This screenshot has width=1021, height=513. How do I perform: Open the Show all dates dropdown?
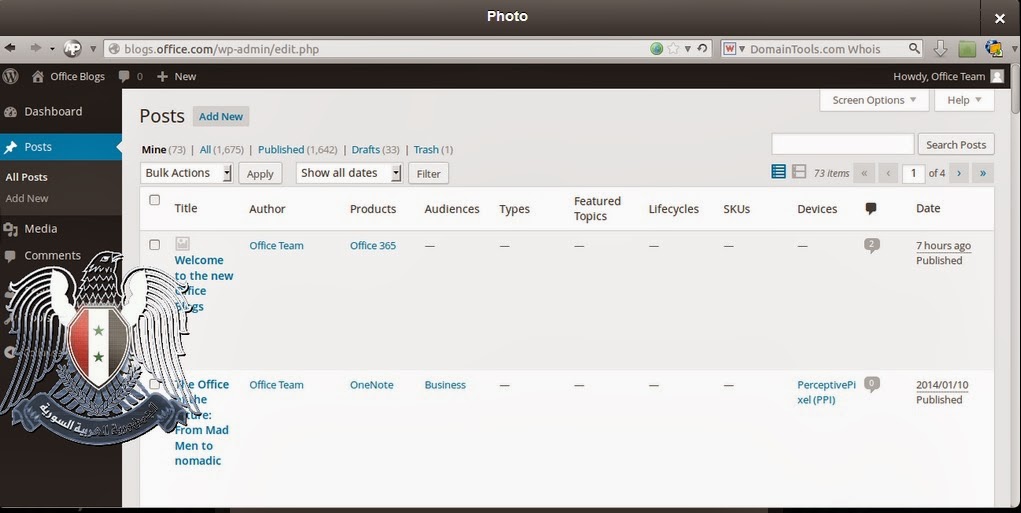(349, 173)
